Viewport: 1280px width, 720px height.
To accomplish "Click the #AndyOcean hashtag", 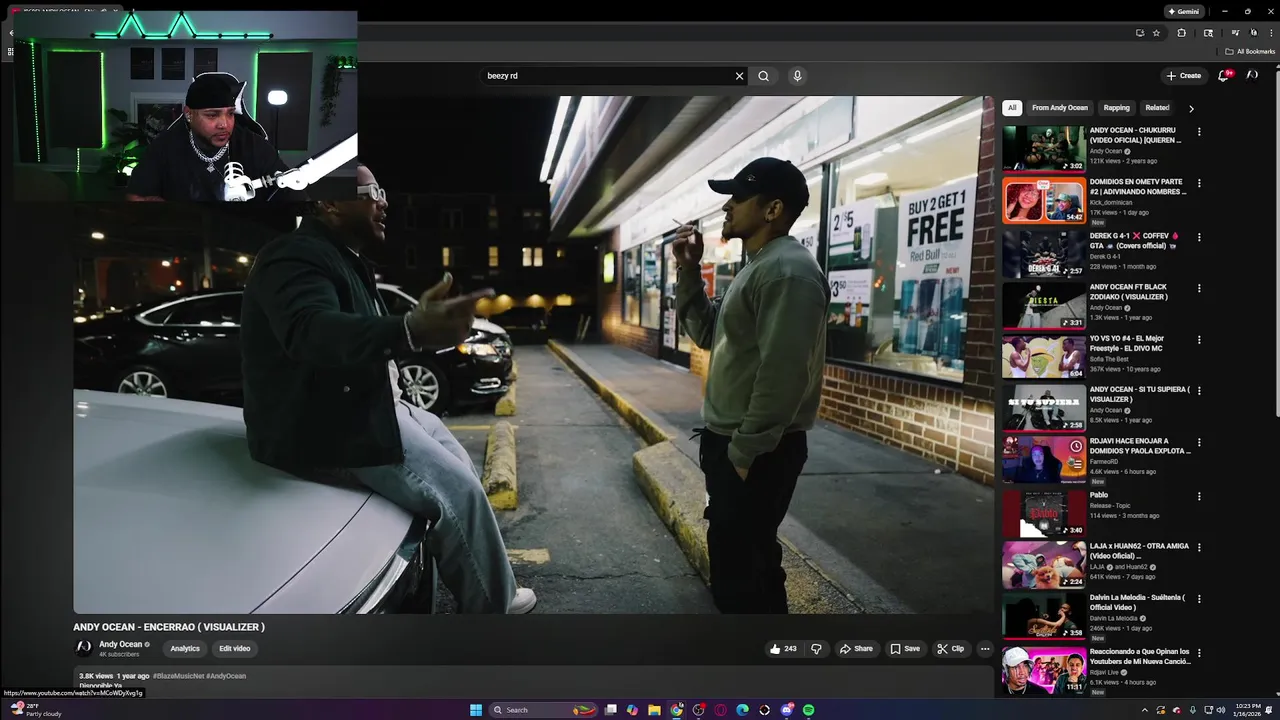I will click(226, 676).
